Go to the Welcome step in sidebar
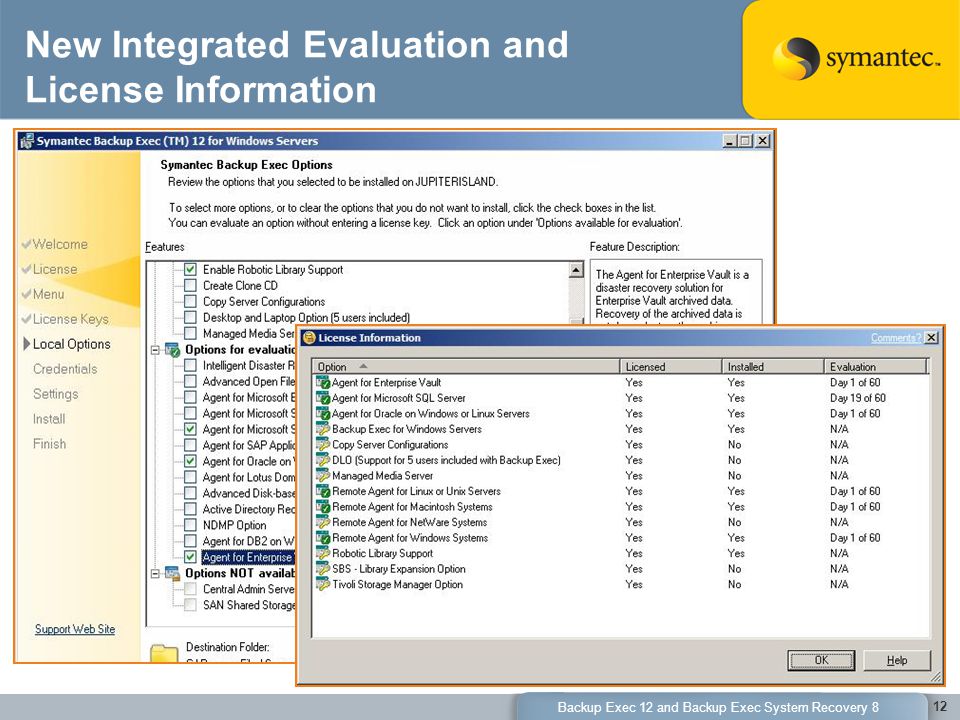The image size is (960, 720). pyautogui.click(x=60, y=244)
